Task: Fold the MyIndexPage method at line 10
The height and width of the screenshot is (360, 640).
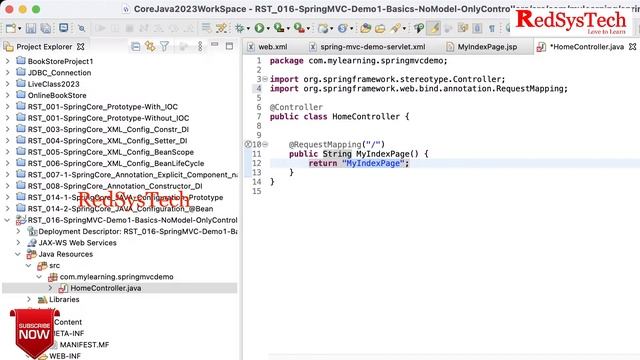Action: point(265,144)
